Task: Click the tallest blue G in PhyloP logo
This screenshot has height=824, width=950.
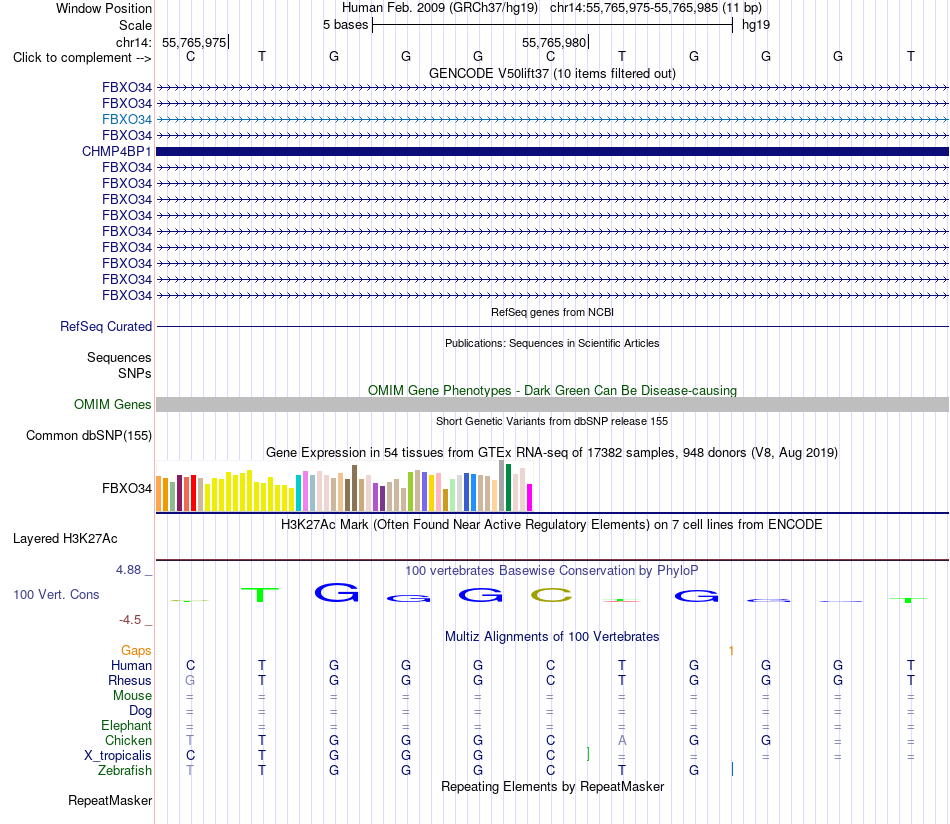Action: pyautogui.click(x=336, y=593)
